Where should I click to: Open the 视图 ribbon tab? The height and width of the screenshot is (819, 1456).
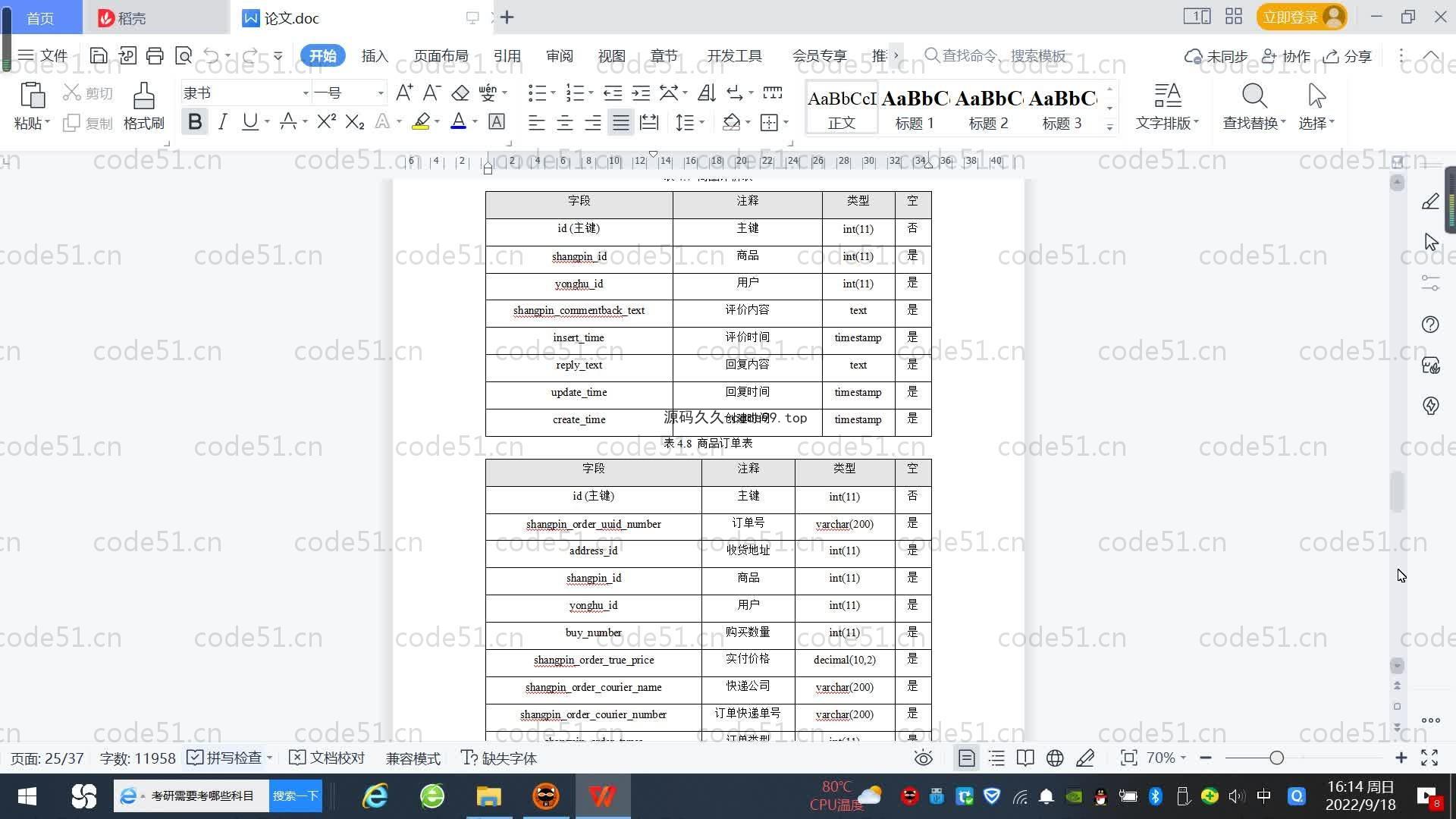611,56
